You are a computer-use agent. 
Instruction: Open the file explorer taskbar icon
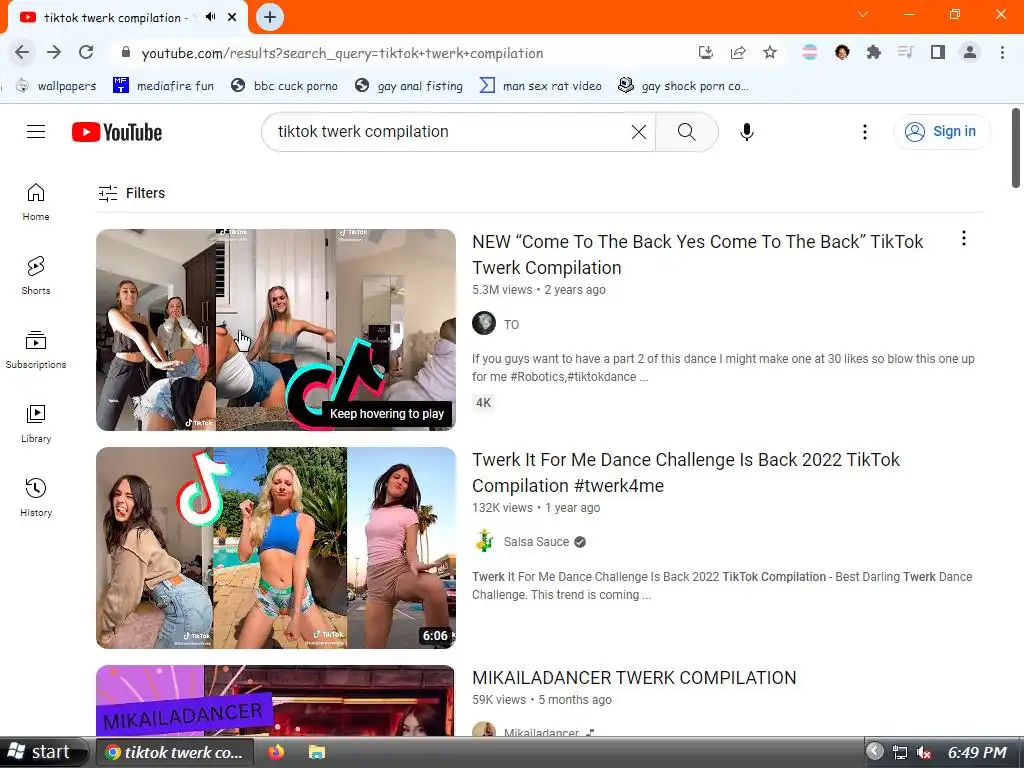317,752
